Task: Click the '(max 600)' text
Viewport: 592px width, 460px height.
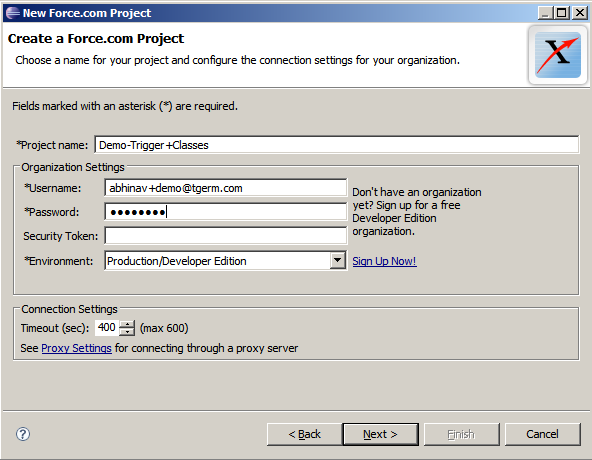Action: pos(164,328)
